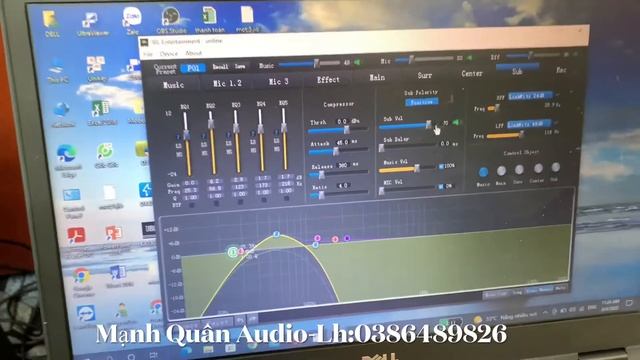This screenshot has height=360, width=640.
Task: Switch to the Mic 1.2 tab
Action: point(227,84)
